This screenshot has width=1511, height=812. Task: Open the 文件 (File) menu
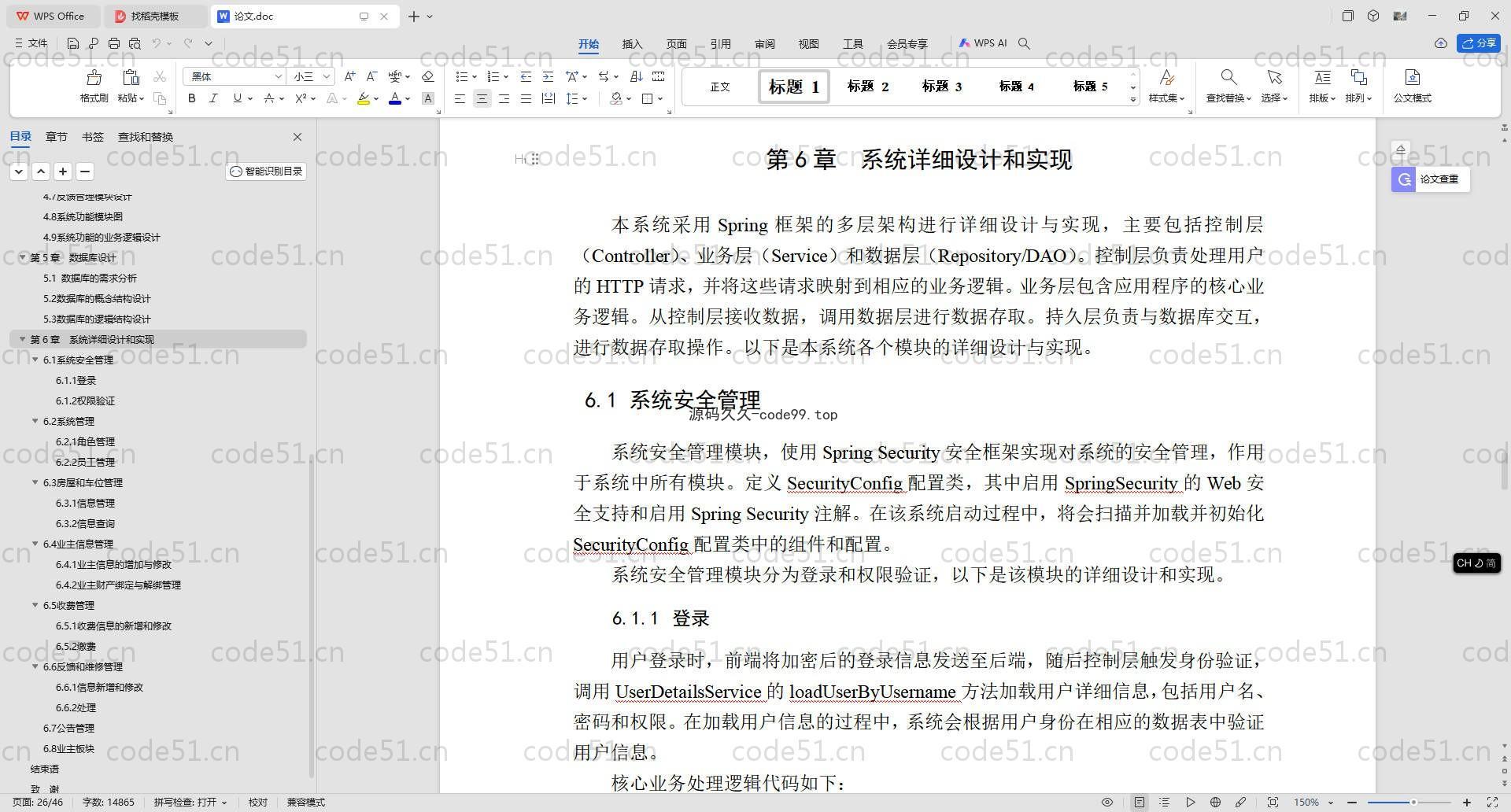click(31, 43)
